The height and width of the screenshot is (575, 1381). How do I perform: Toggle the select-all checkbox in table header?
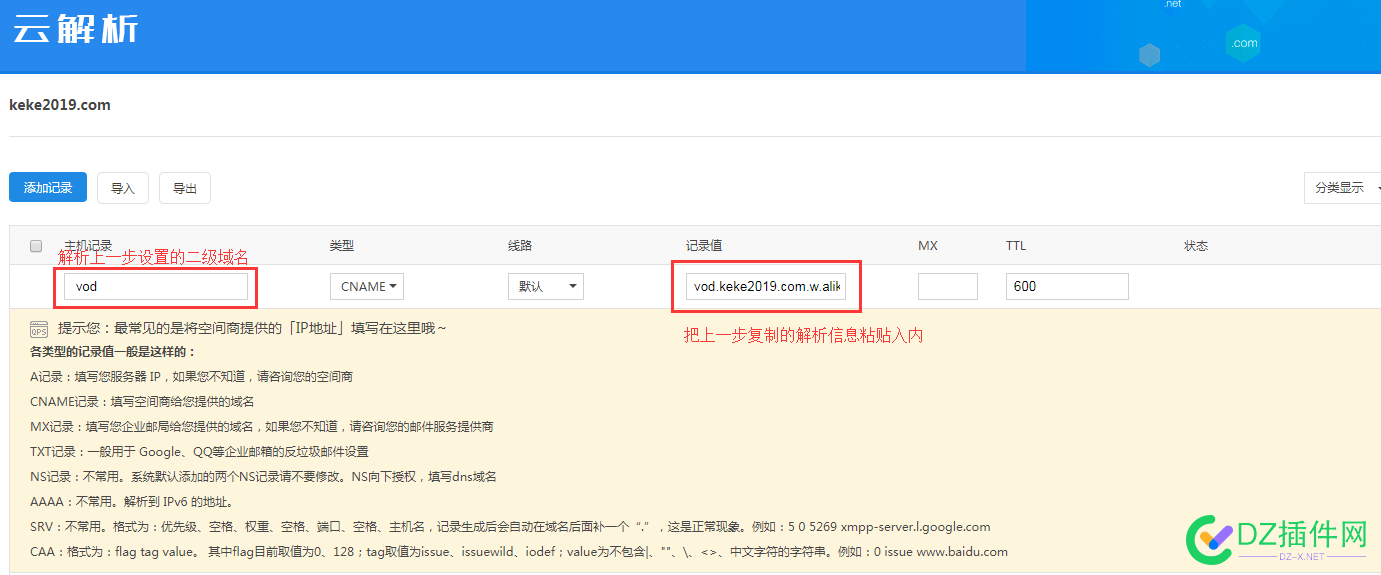36,246
